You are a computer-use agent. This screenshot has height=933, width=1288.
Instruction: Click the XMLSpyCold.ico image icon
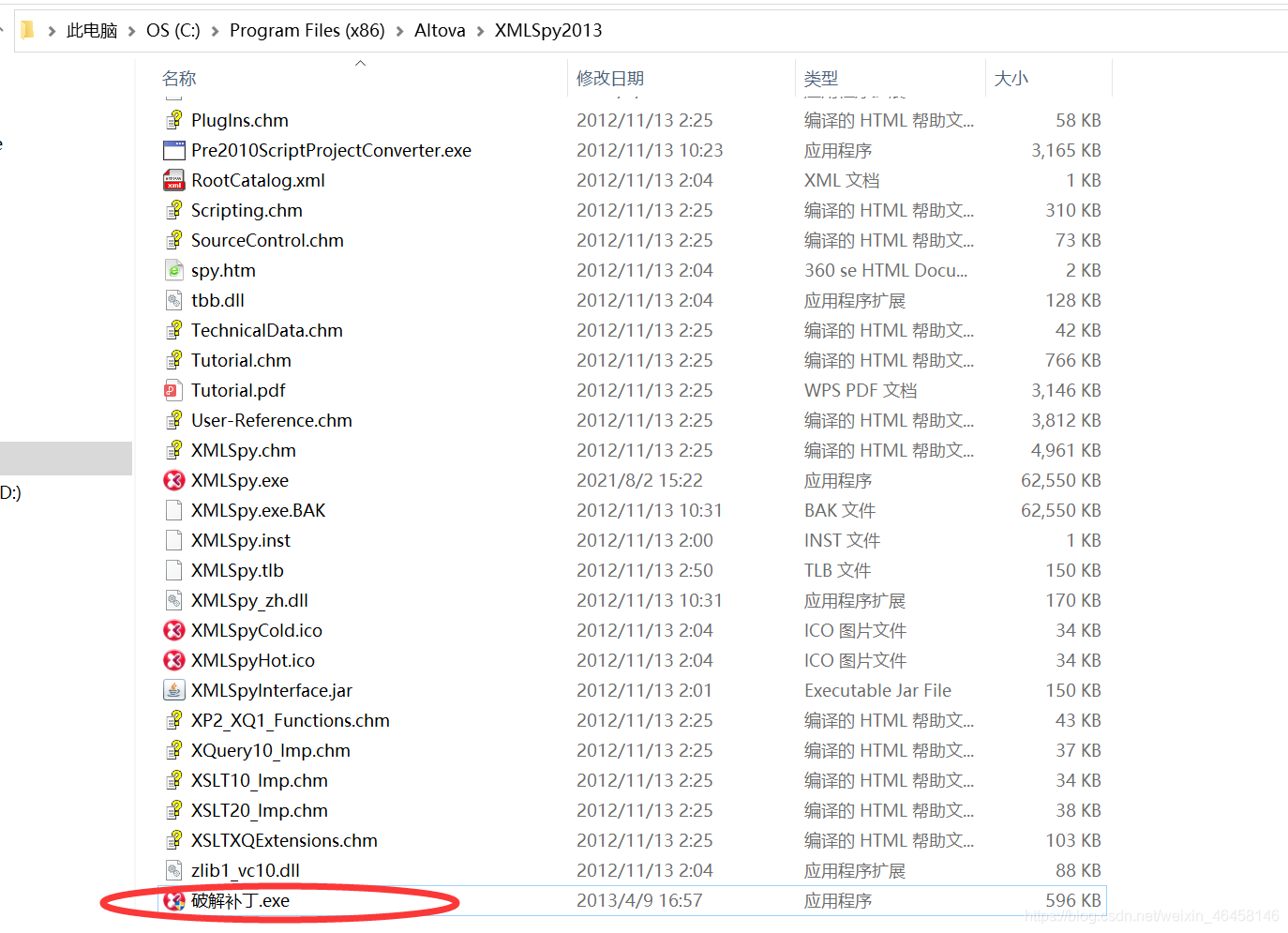174,630
